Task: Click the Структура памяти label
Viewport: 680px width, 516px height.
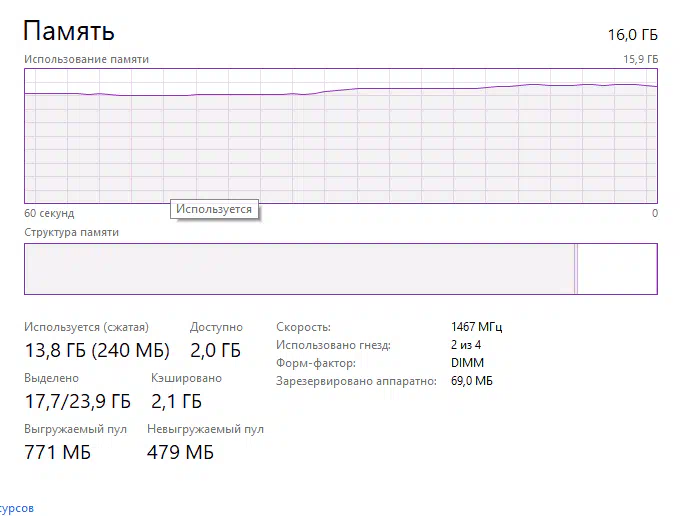Action: point(72,232)
